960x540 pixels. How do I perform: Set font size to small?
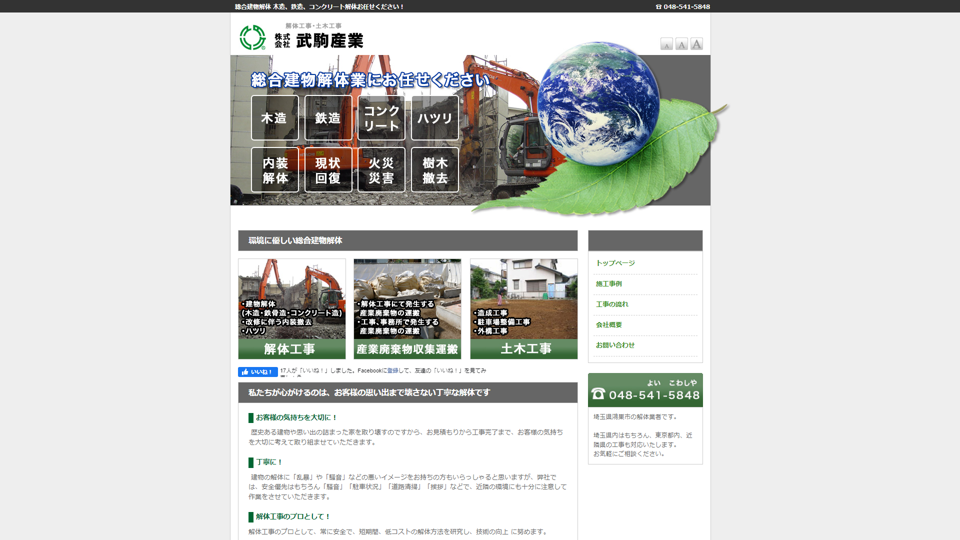click(666, 44)
